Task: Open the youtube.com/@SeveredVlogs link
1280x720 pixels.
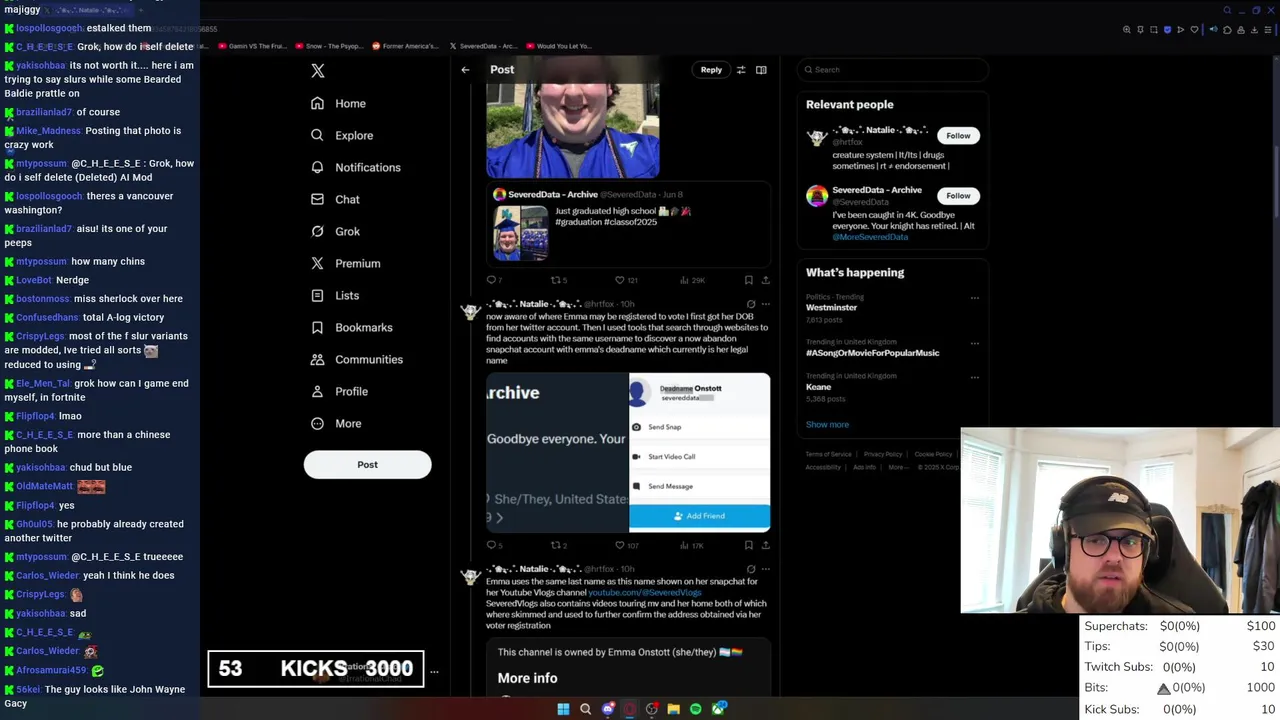Action: coord(645,592)
